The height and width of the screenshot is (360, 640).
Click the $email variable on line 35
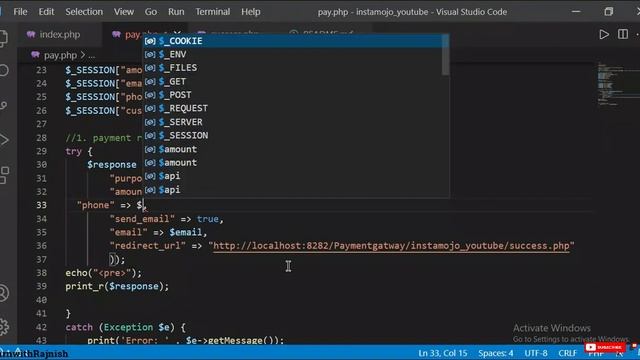185,232
